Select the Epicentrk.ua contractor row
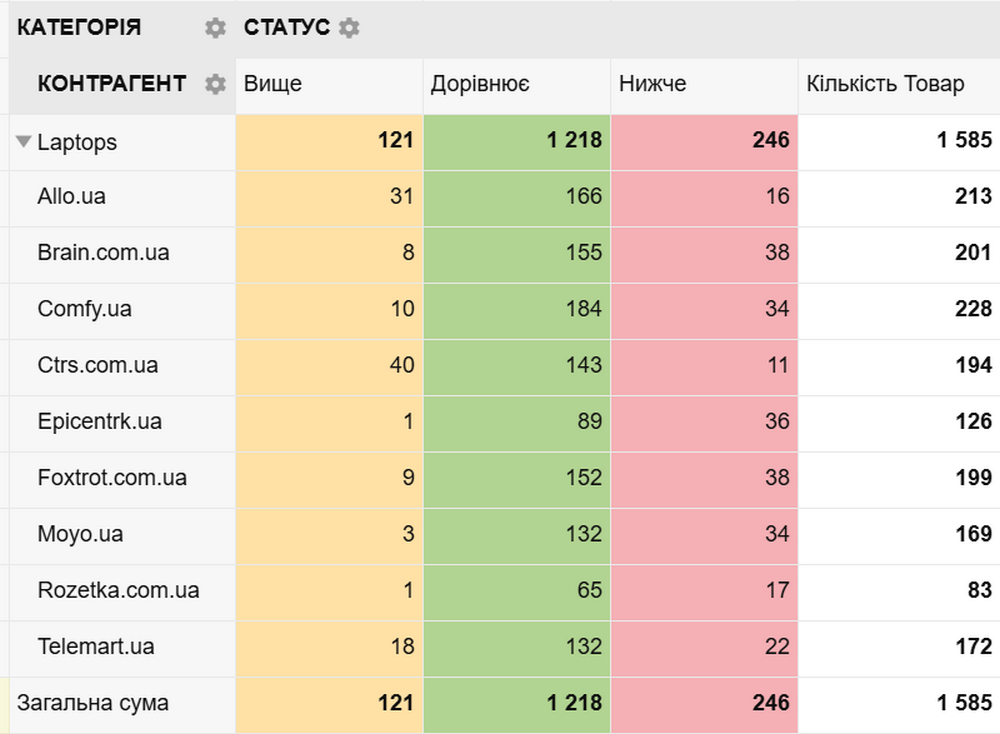The image size is (1000, 734). tap(99, 422)
